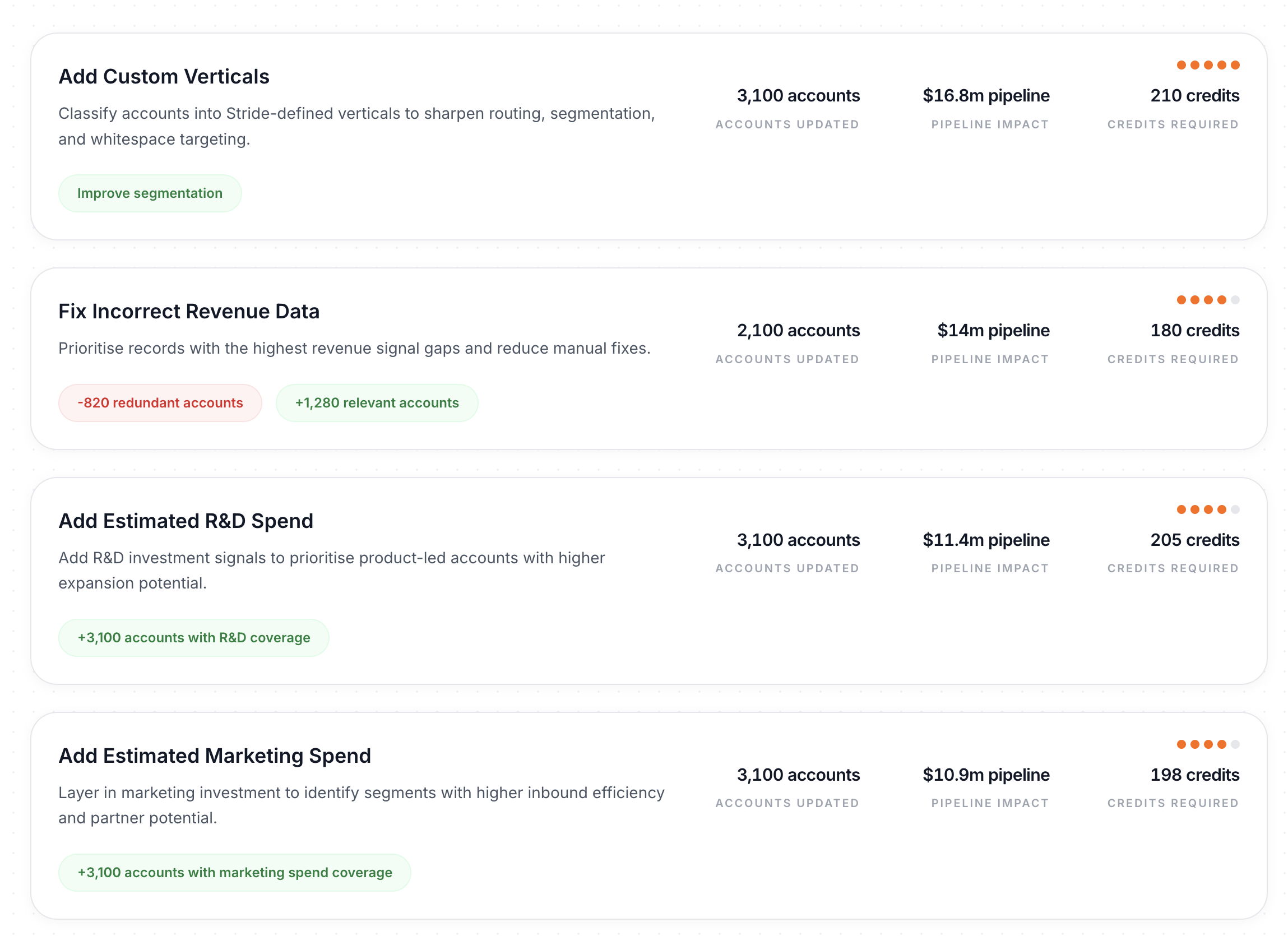
Task: Click the 2,100 accounts updated figure
Action: [798, 330]
